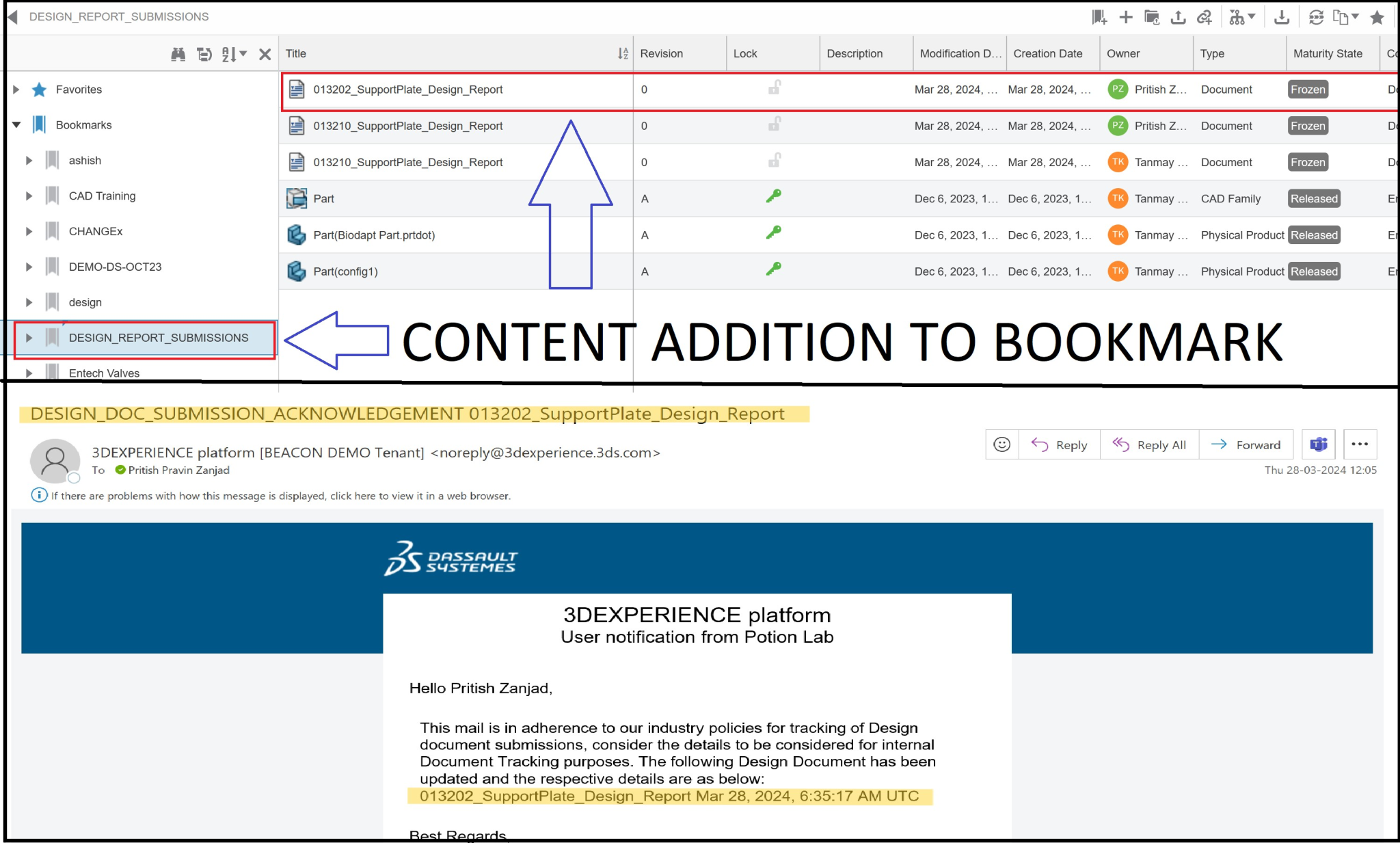Click the green key lock of Part row
1400x843 pixels.
pyautogui.click(x=774, y=197)
